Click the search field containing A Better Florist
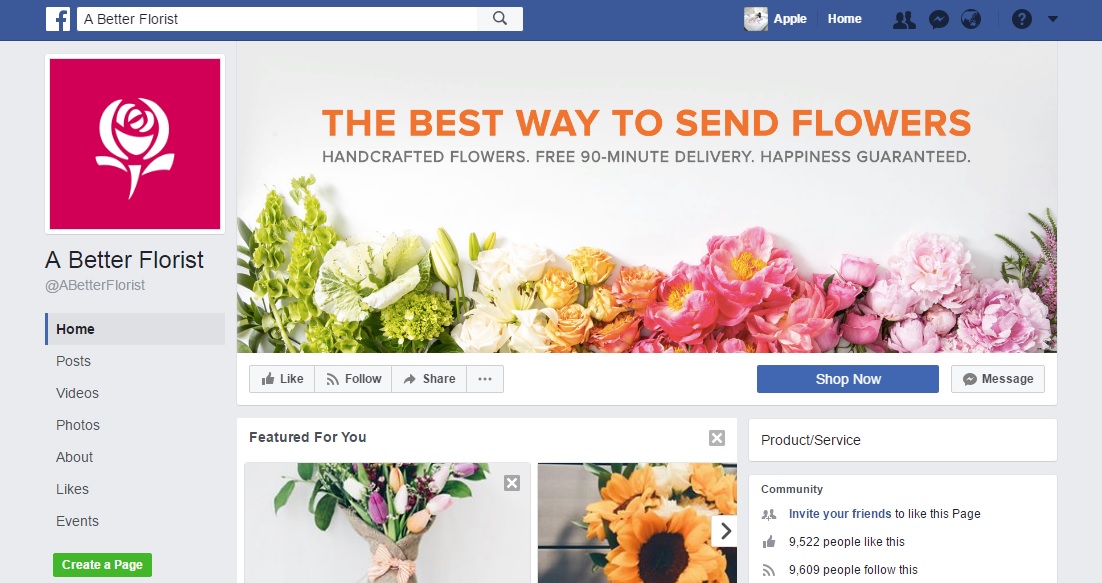Image resolution: width=1102 pixels, height=583 pixels. point(277,19)
